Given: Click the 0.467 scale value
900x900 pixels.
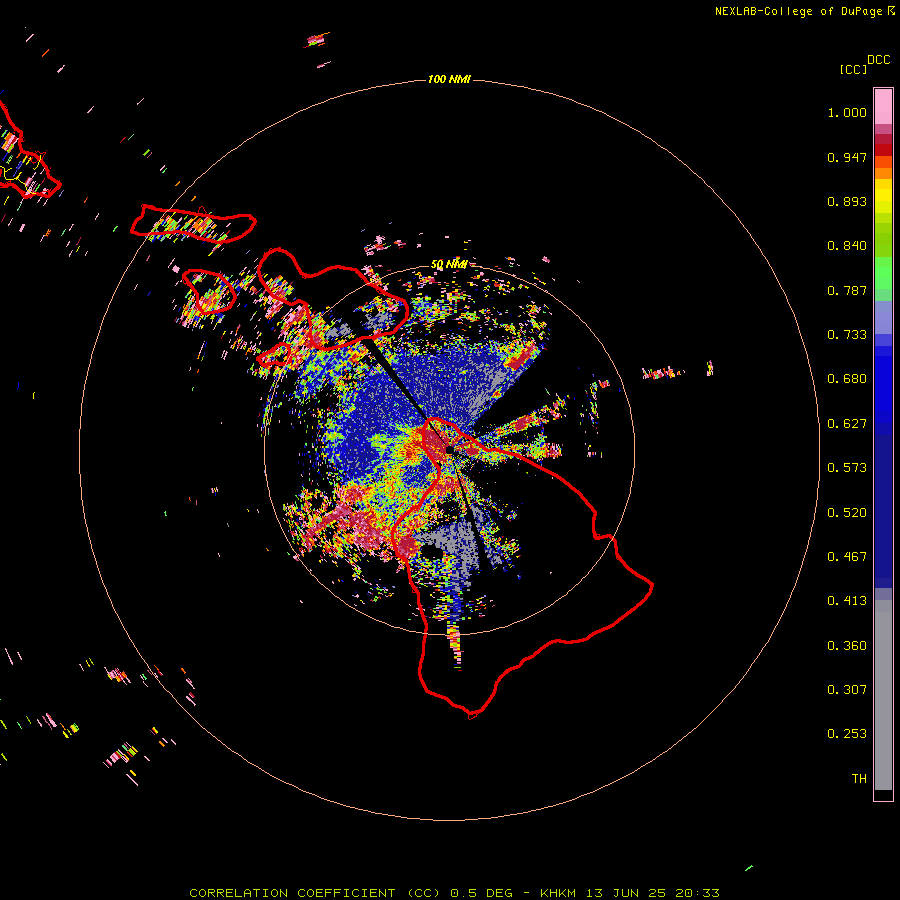Looking at the screenshot, I should 847,557.
